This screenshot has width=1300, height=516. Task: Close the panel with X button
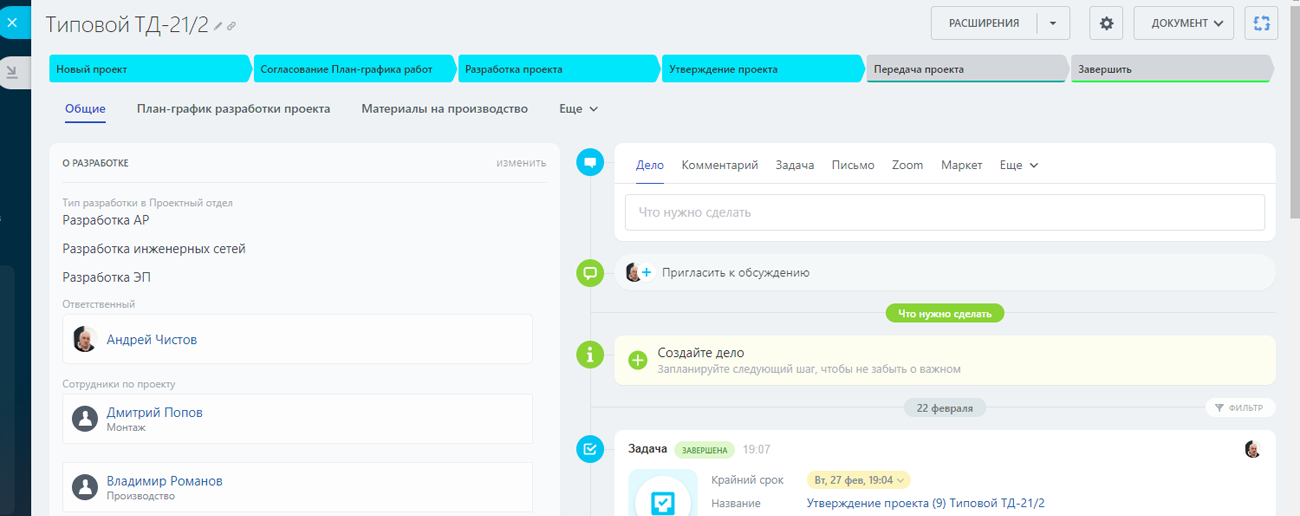pos(13,21)
